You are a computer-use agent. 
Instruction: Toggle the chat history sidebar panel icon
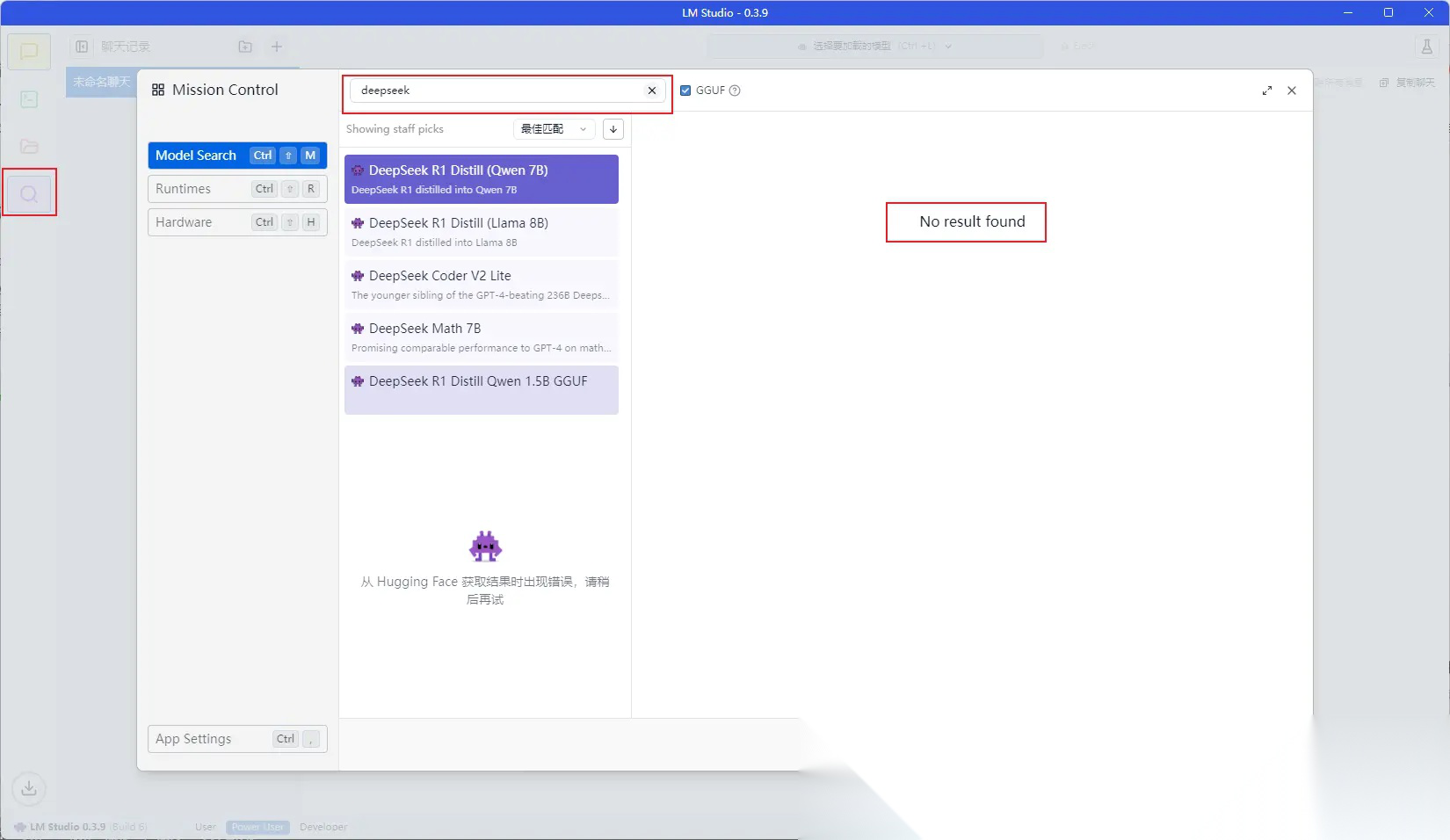82,47
